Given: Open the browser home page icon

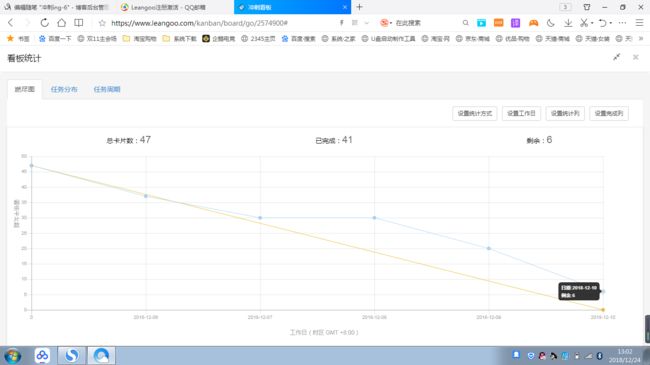Looking at the screenshot, I should click(x=61, y=23).
